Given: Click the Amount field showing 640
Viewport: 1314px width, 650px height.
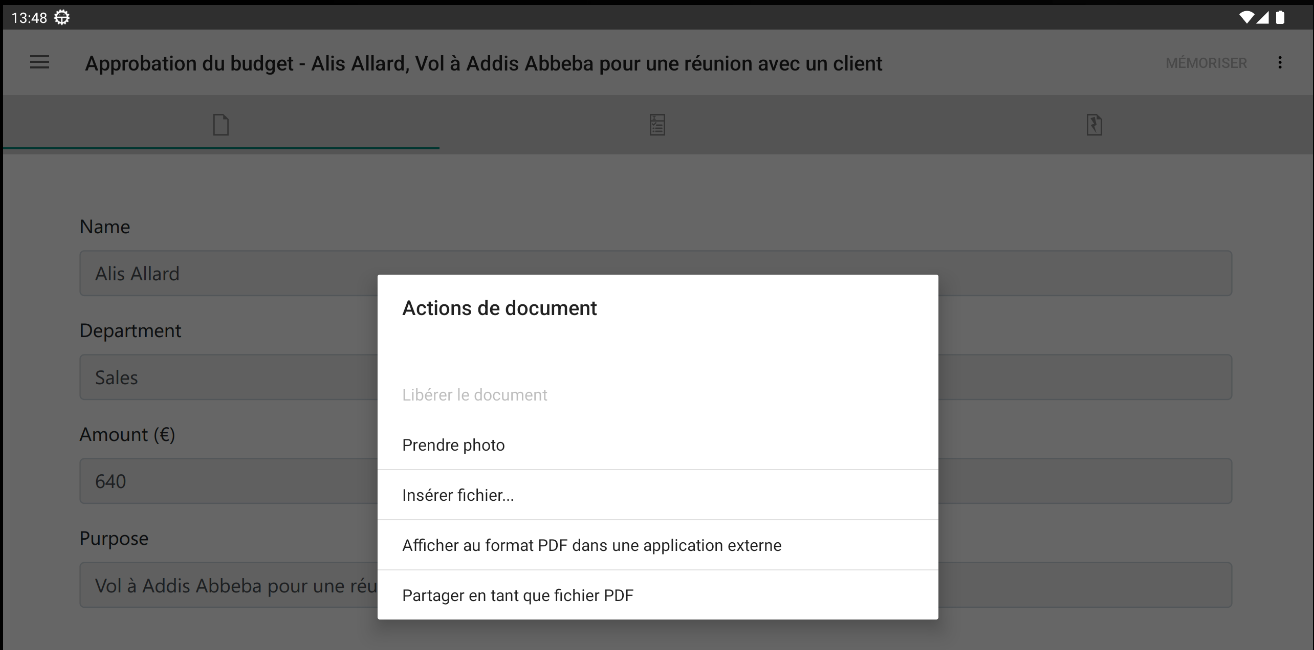Looking at the screenshot, I should point(200,481).
